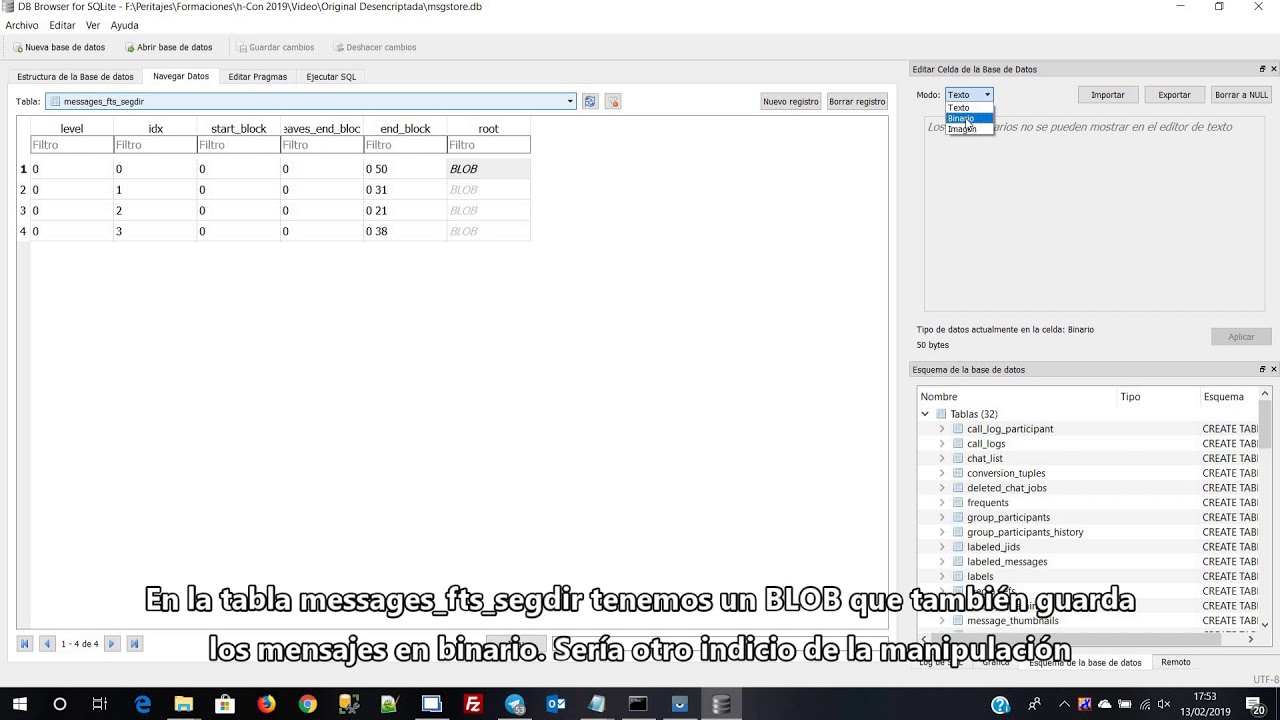The image size is (1280, 720).
Task: Open the Ver menu
Action: 93,25
